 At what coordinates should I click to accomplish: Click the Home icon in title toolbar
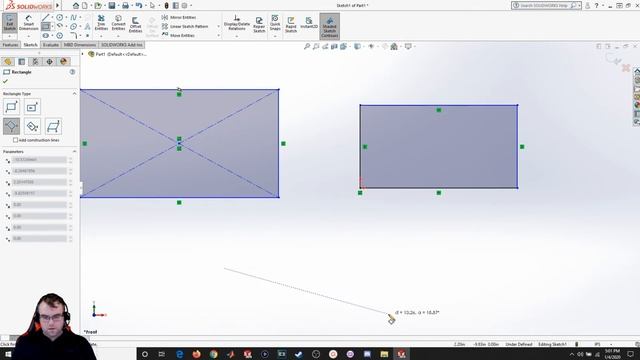click(x=76, y=5)
